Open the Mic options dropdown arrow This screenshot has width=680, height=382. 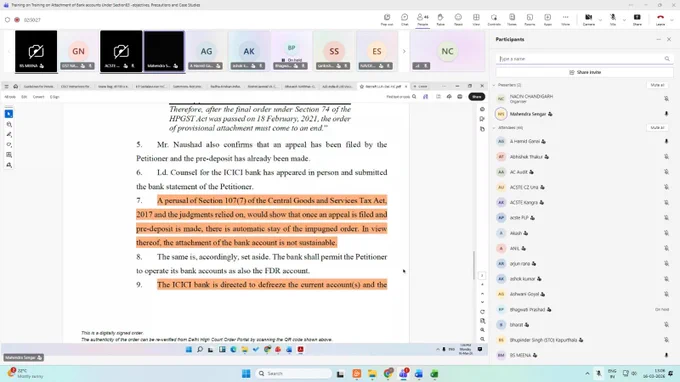[624, 20]
